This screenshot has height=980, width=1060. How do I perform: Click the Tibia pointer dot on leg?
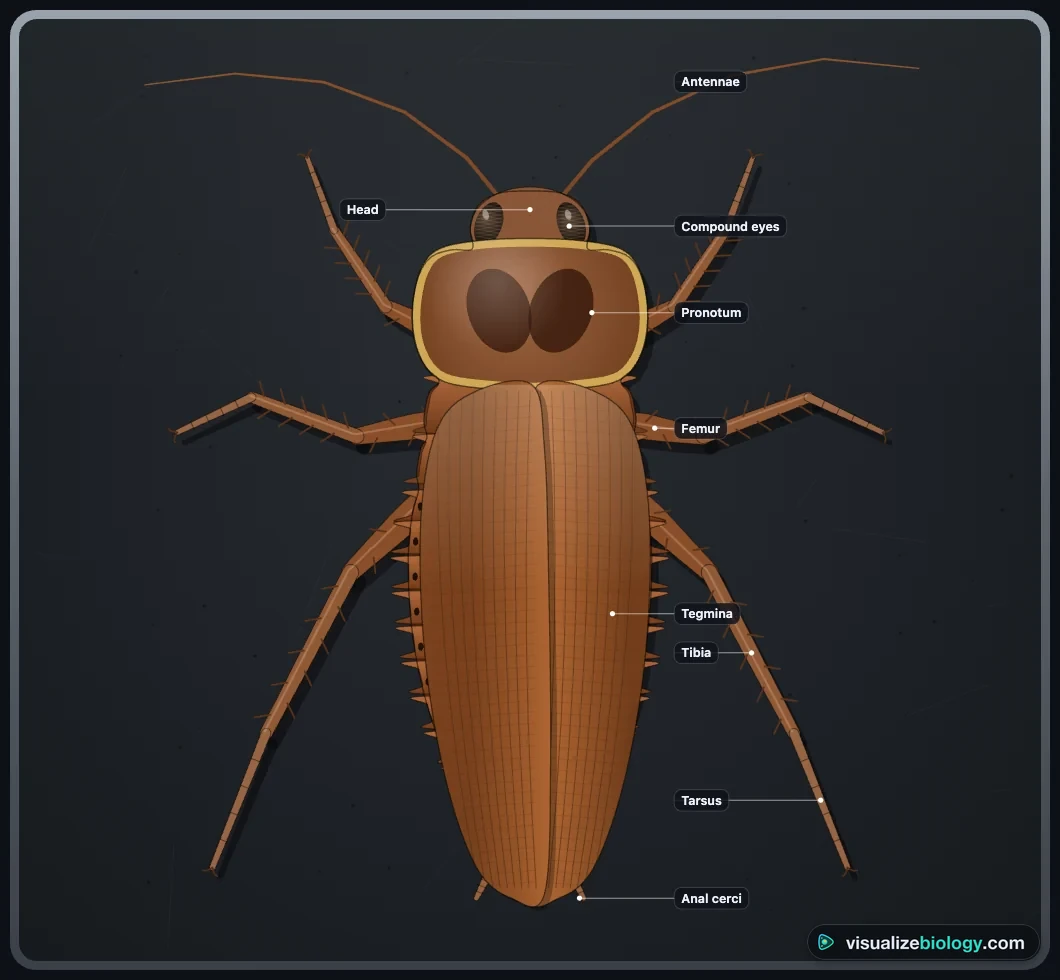click(751, 653)
